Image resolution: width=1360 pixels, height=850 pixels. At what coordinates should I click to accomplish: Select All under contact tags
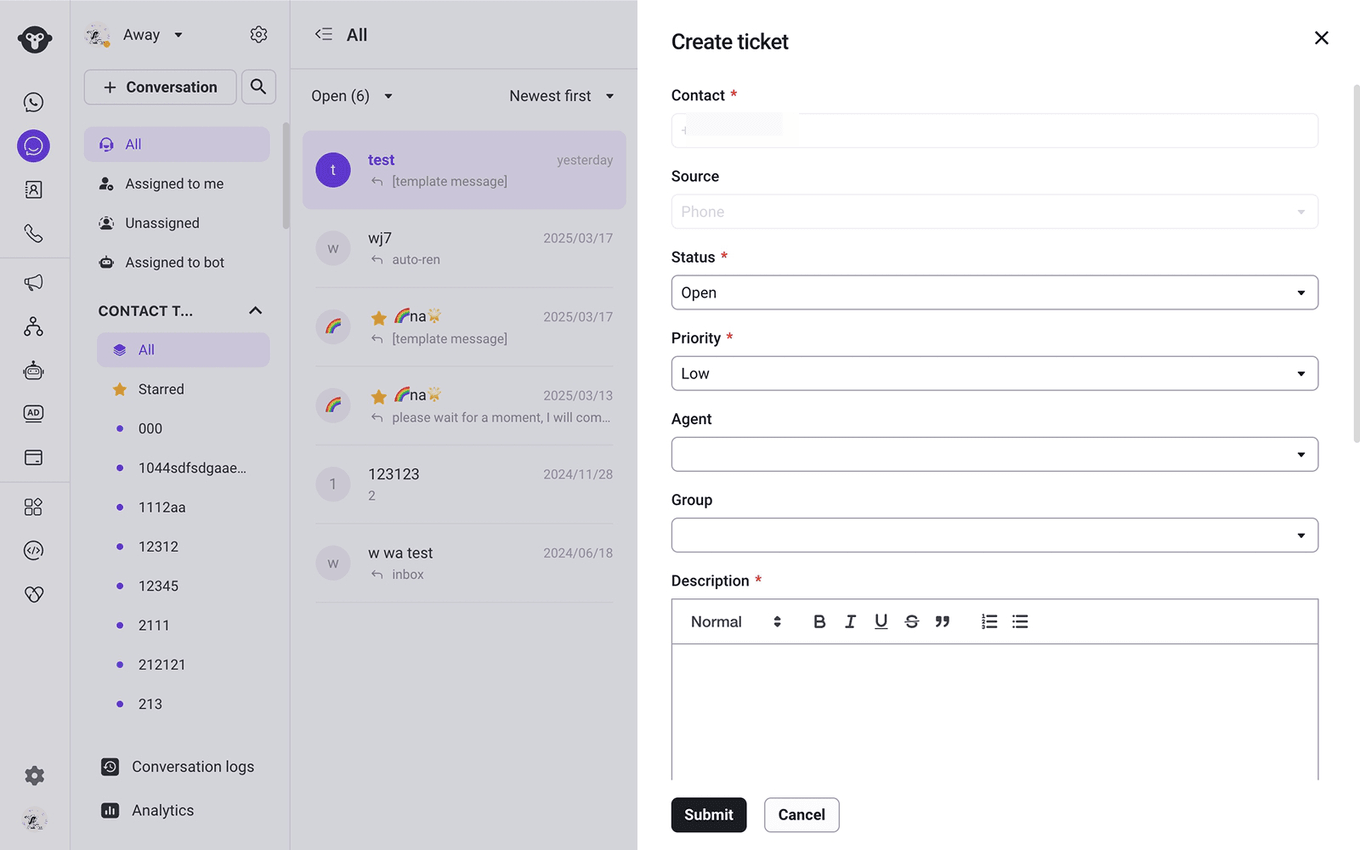[183, 350]
